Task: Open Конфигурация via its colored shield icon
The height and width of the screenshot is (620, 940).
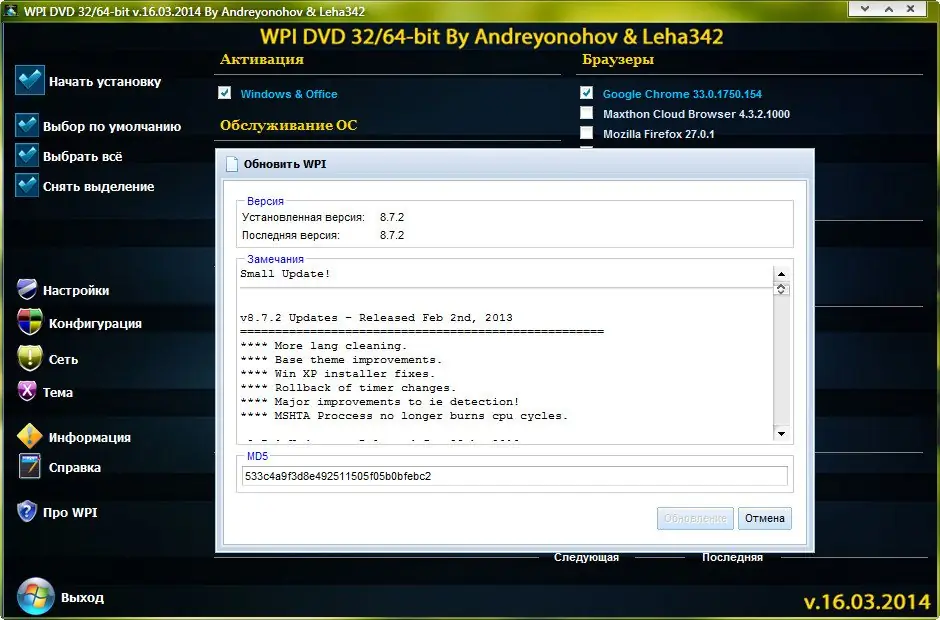Action: [29, 322]
